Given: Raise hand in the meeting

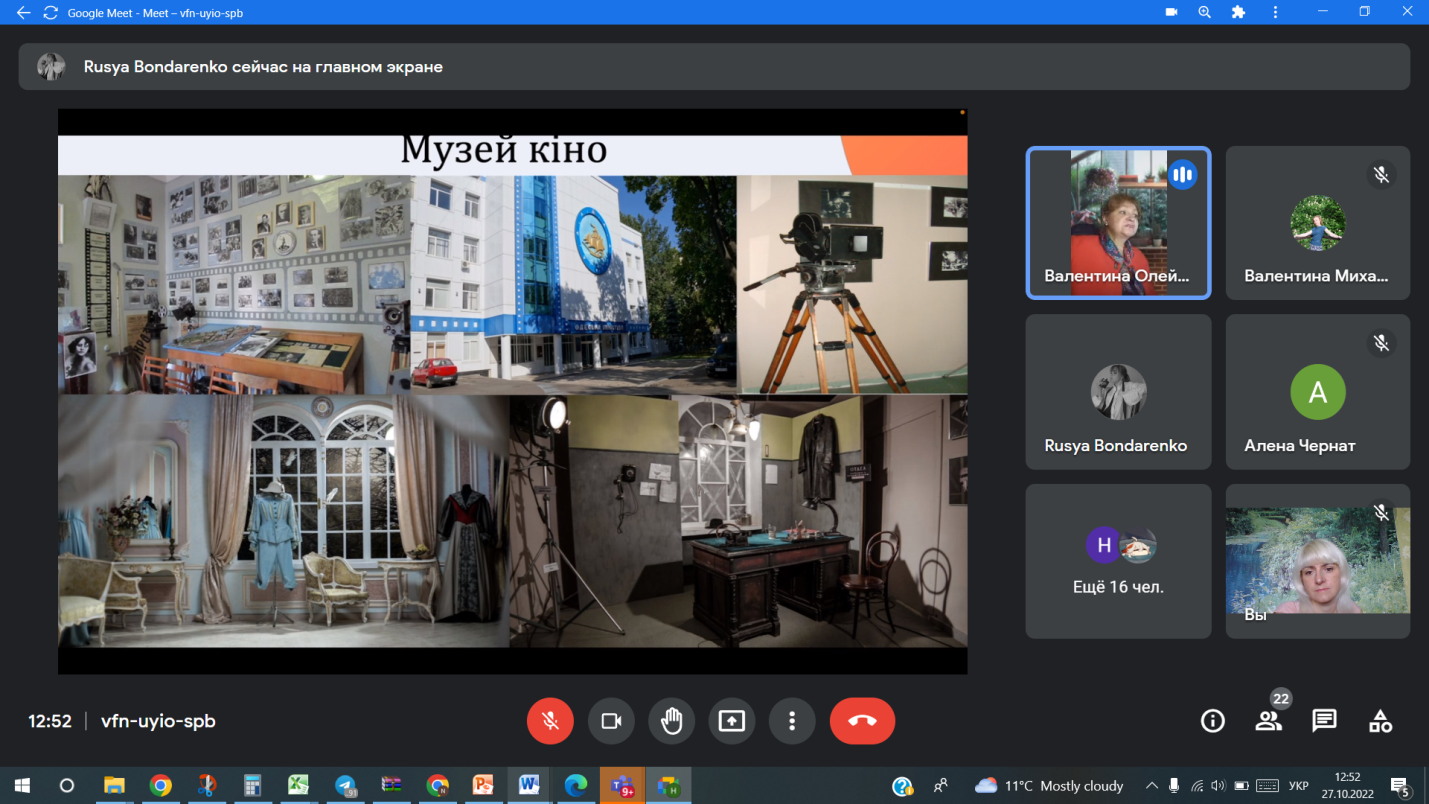Looking at the screenshot, I should point(671,721).
